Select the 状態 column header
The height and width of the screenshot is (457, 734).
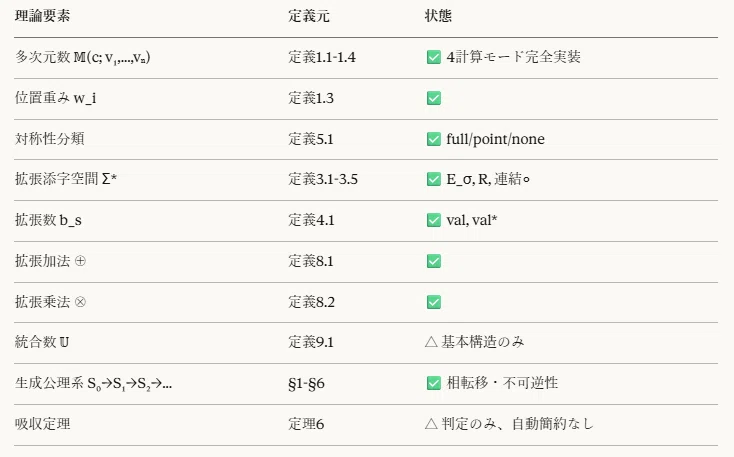pyautogui.click(x=438, y=16)
